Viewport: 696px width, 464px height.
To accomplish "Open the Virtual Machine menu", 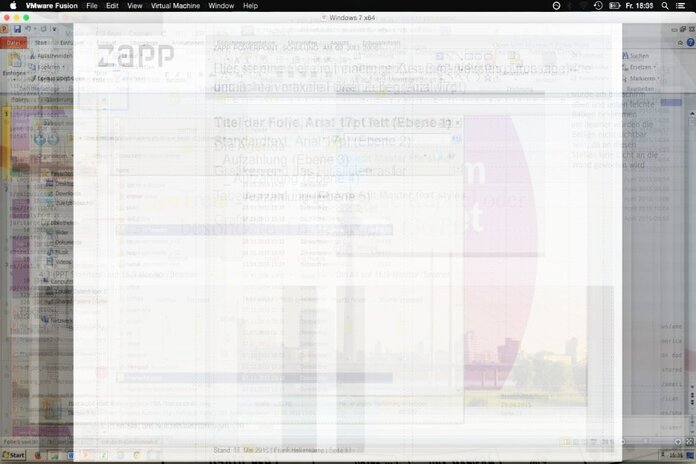I will 175,6.
